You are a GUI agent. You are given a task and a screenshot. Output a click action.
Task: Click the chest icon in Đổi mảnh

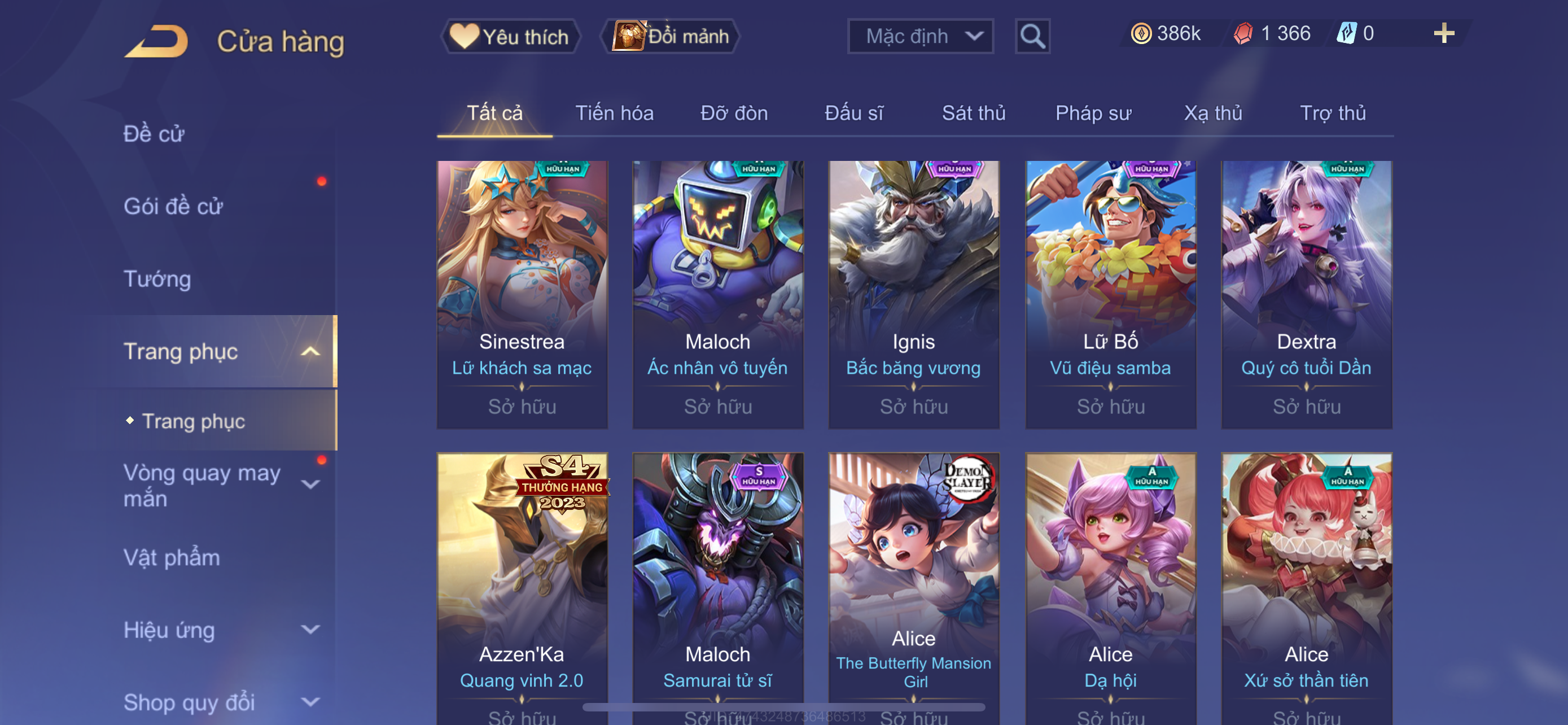click(628, 36)
